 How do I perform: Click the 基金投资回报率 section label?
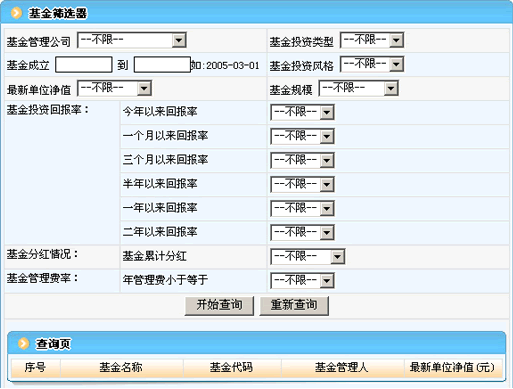pyautogui.click(x=48, y=110)
